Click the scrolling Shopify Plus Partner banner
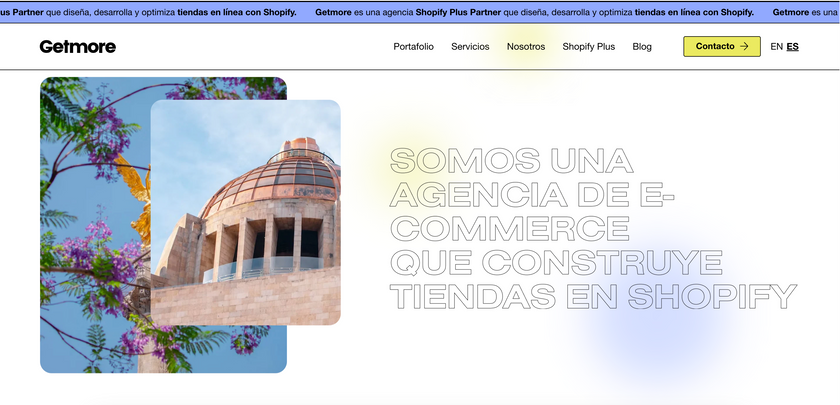The height and width of the screenshot is (405, 840). point(420,12)
